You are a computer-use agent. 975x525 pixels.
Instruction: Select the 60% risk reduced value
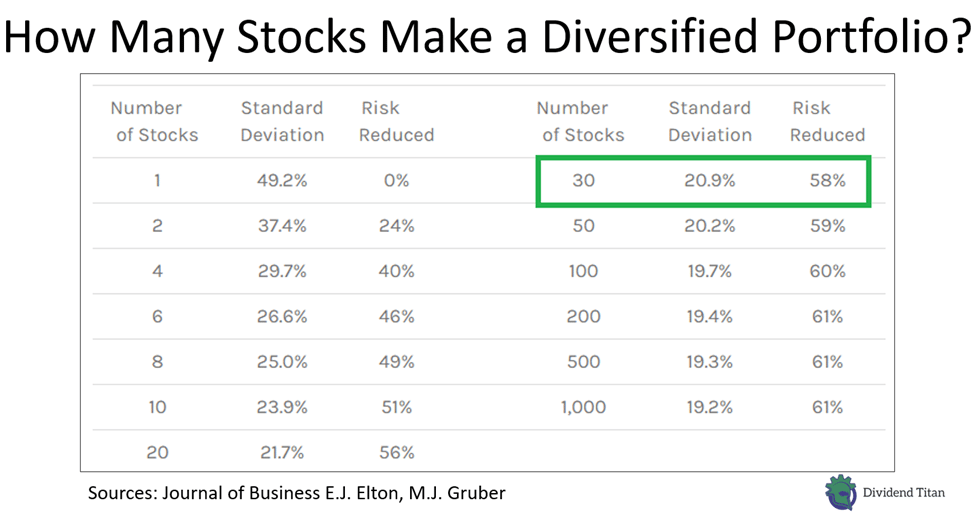click(828, 271)
